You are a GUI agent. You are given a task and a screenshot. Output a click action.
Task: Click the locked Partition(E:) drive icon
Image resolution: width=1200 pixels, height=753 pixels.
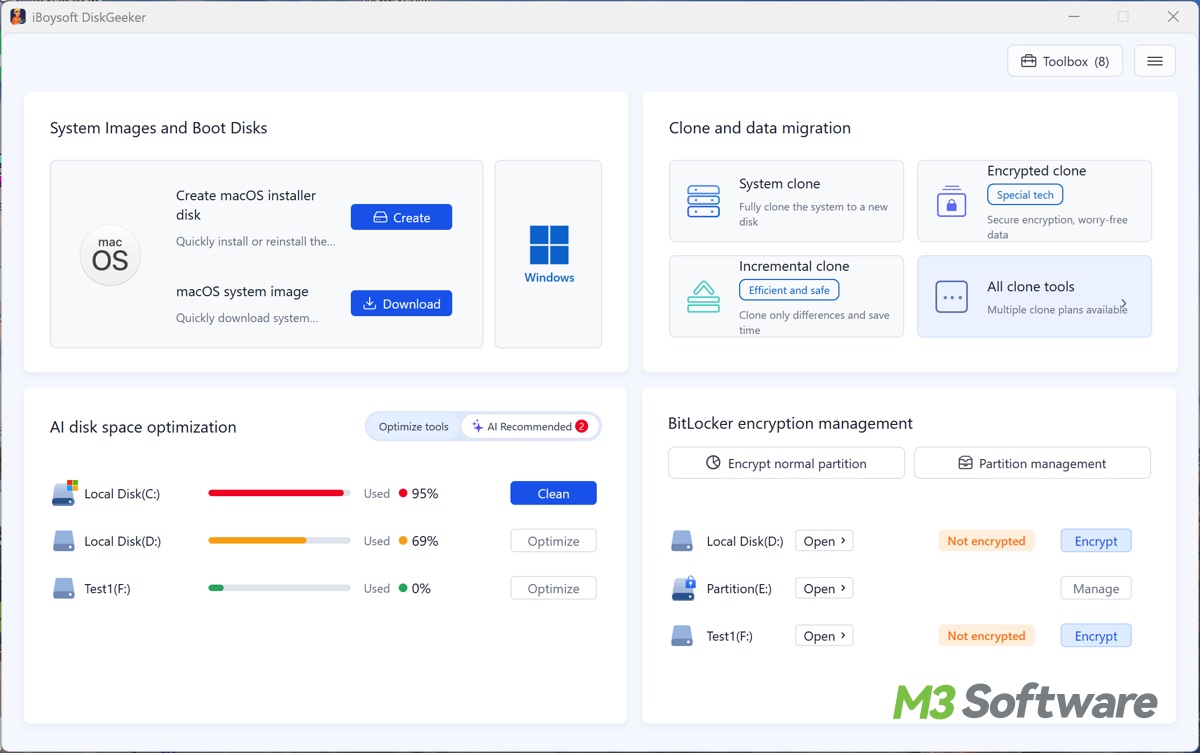683,588
